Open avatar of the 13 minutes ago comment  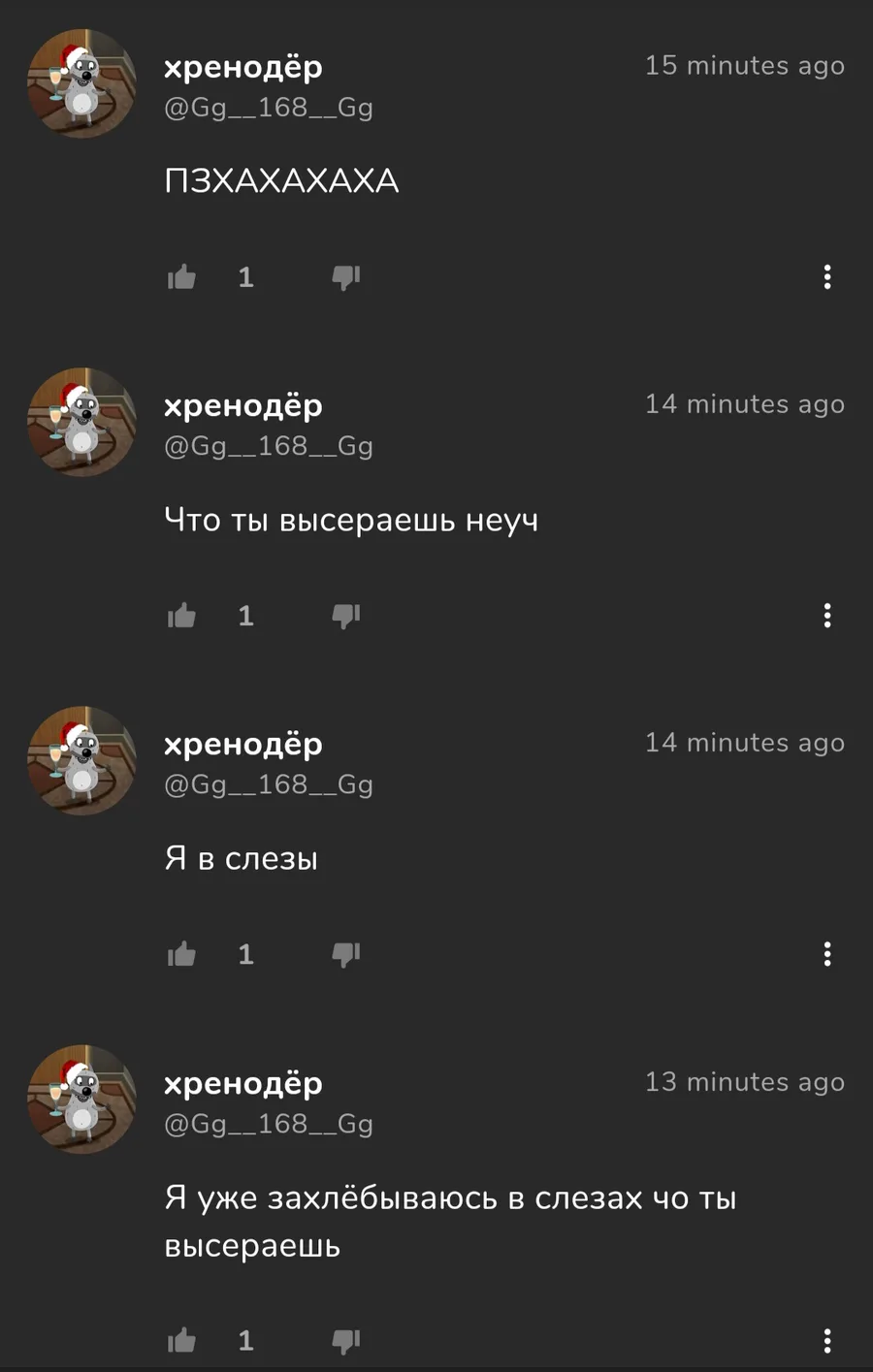coord(81,1100)
